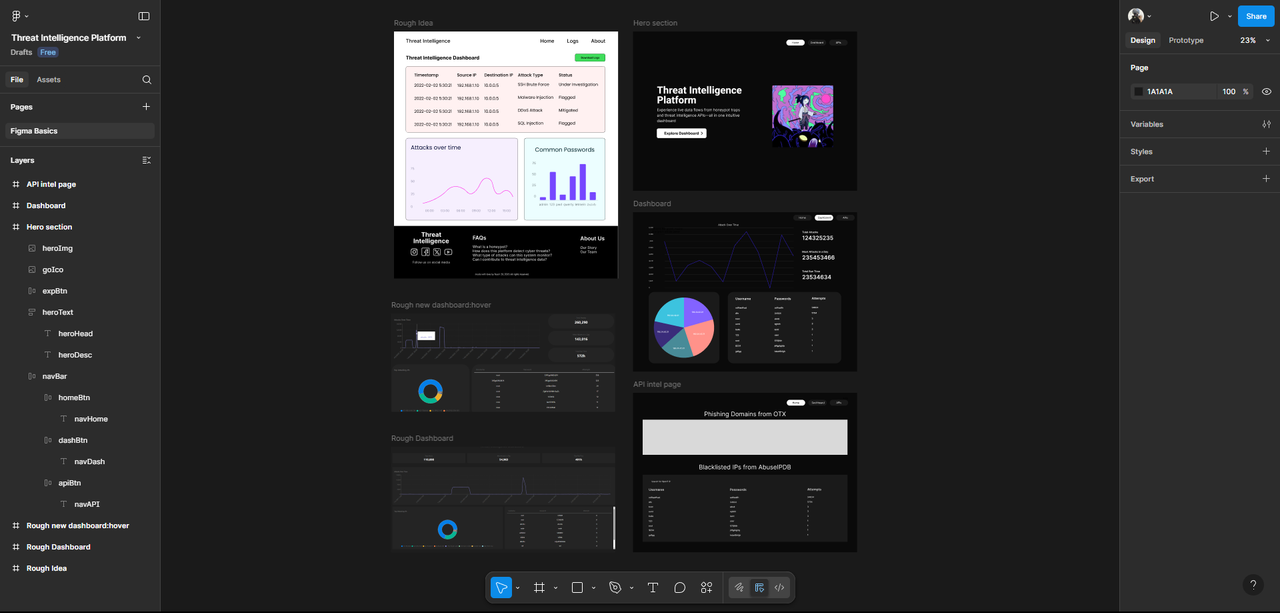The height and width of the screenshot is (613, 1280).
Task: Click the API intel page frame on canvas
Action: point(745,472)
